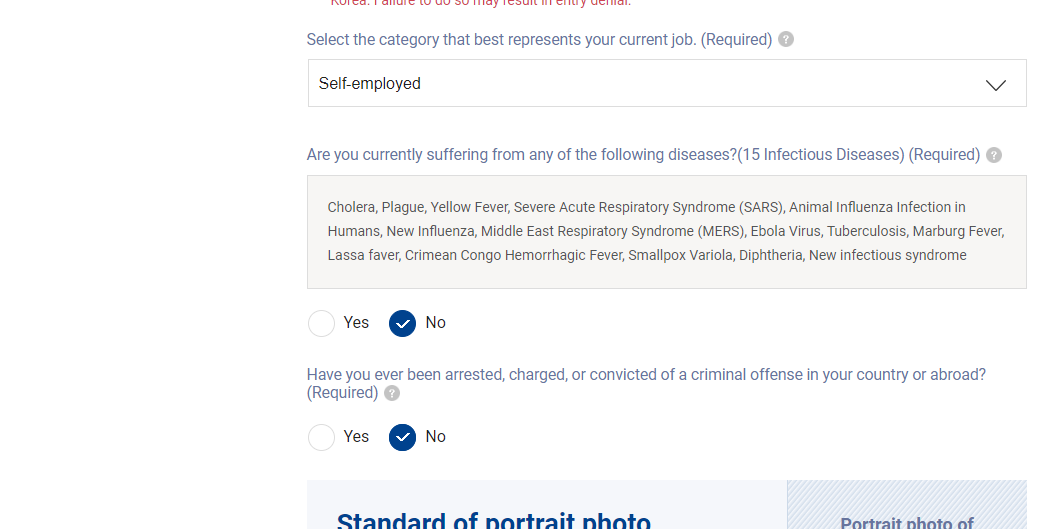
Task: Click help icon beside criminal offense question
Action: pos(392,393)
